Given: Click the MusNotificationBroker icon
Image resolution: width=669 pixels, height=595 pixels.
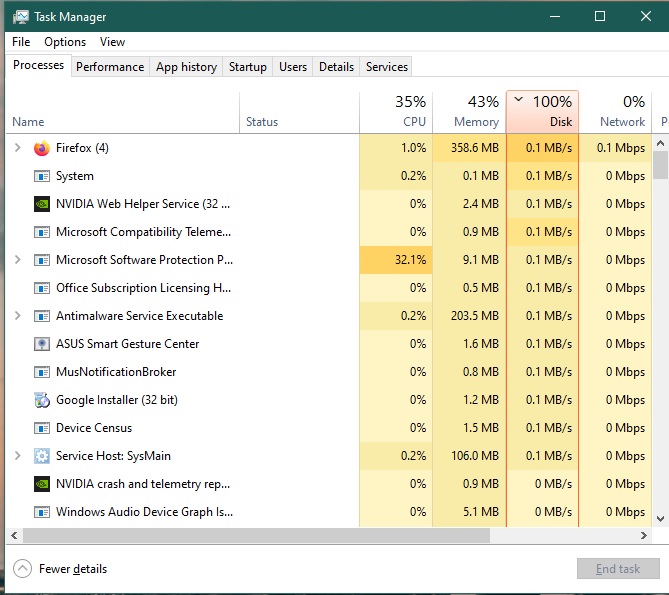Looking at the screenshot, I should [42, 372].
